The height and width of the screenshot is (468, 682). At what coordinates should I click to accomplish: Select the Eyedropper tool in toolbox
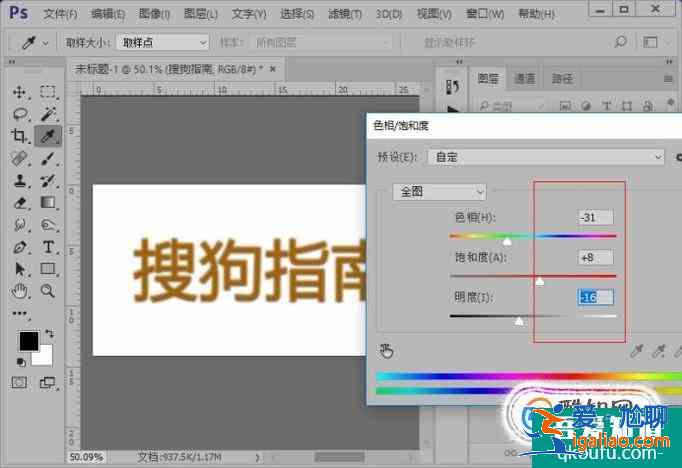[48, 136]
